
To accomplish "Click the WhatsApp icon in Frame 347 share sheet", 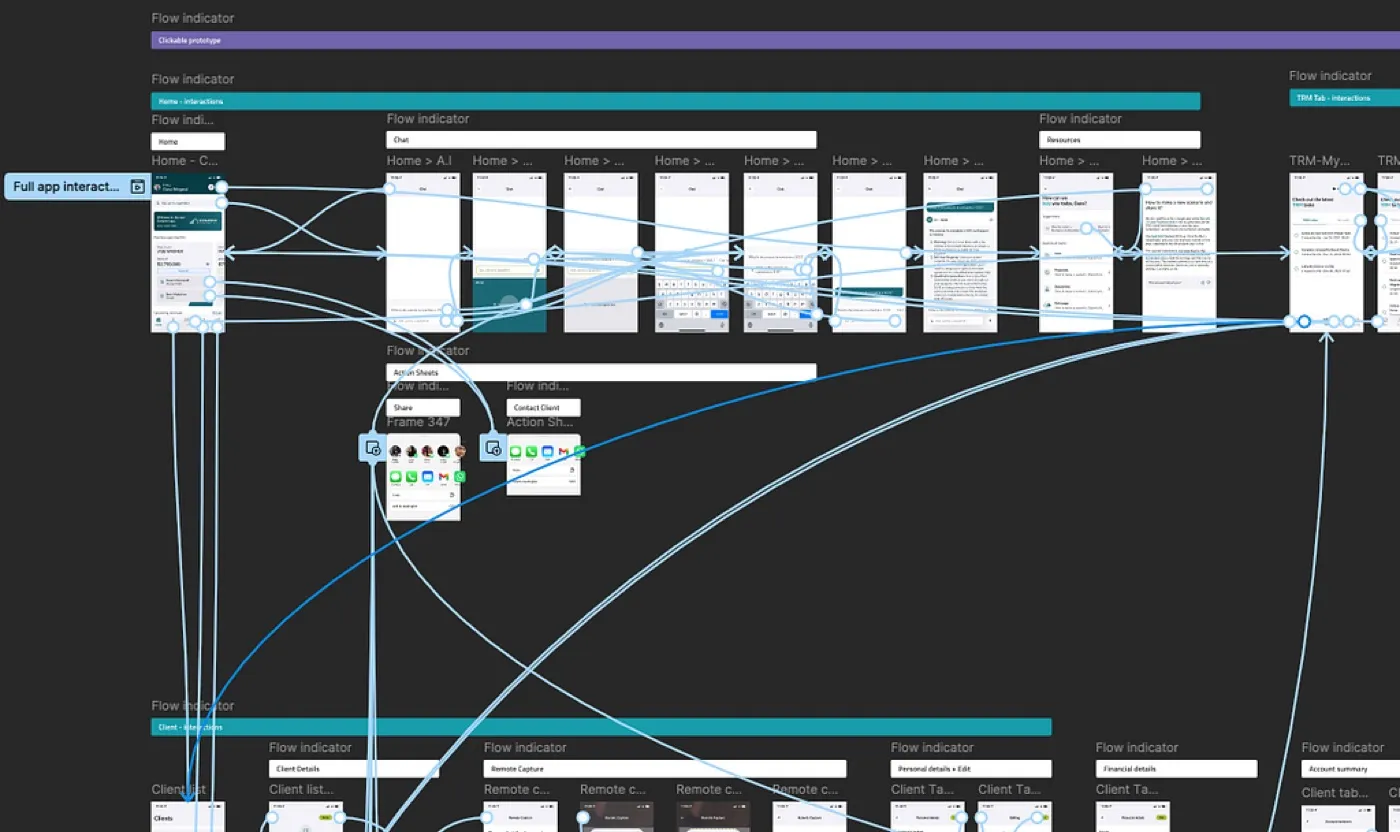I will [460, 478].
